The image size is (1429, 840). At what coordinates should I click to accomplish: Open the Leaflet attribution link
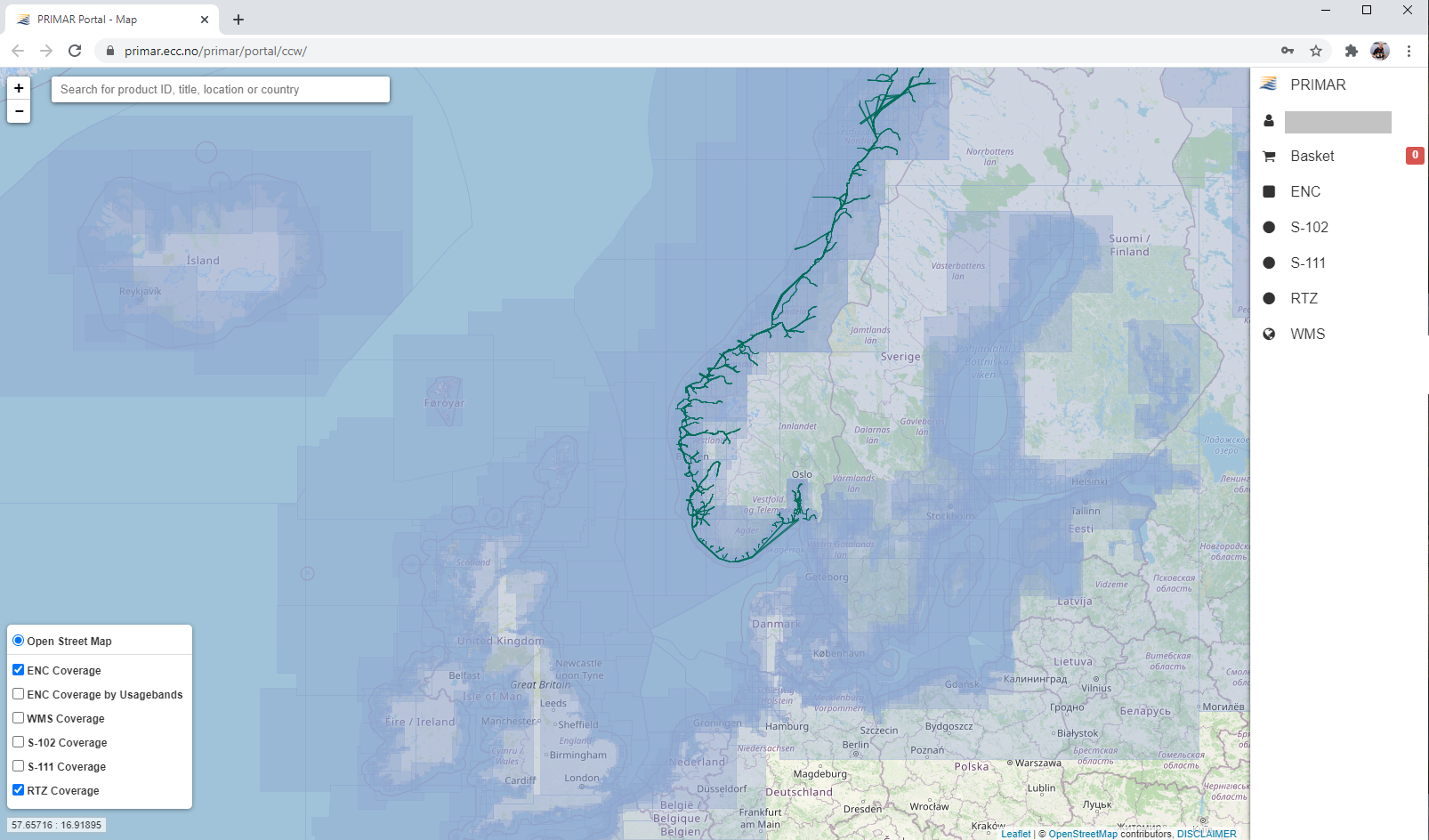click(1015, 834)
